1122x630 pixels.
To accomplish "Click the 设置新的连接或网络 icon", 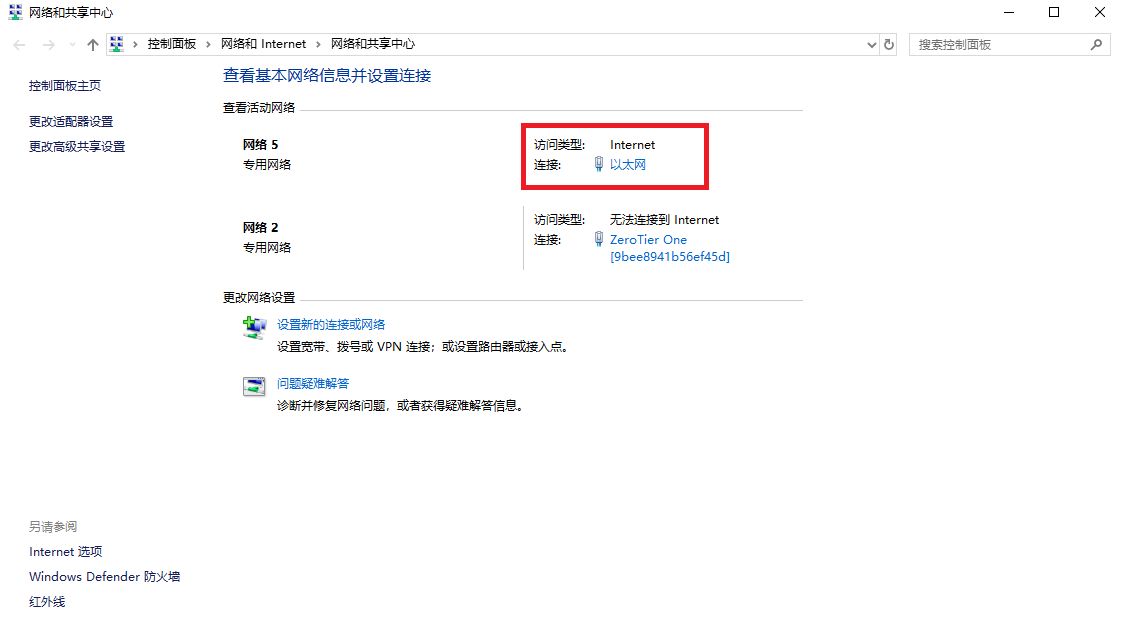I will point(254,327).
